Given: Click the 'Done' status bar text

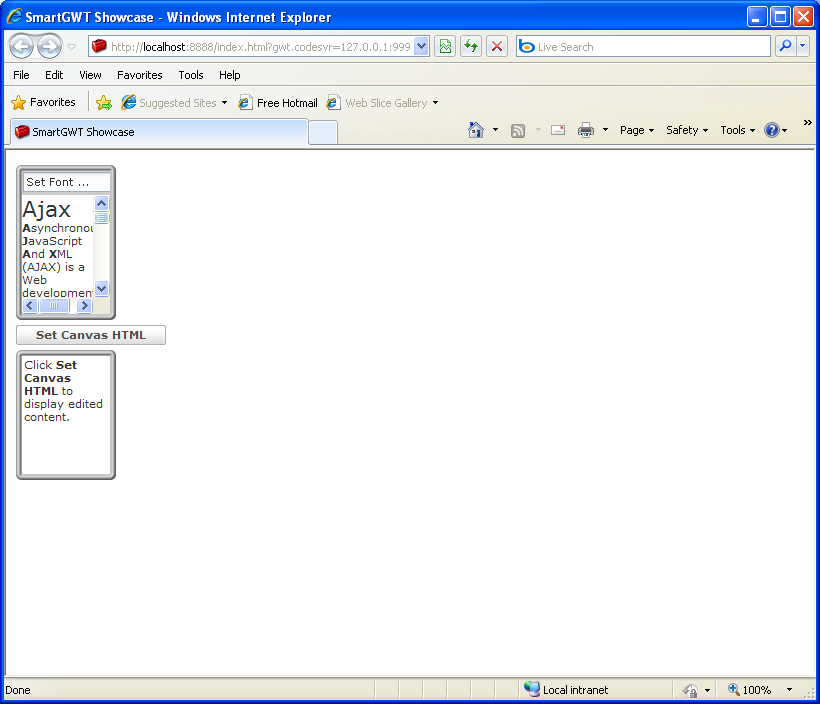Looking at the screenshot, I should (18, 690).
